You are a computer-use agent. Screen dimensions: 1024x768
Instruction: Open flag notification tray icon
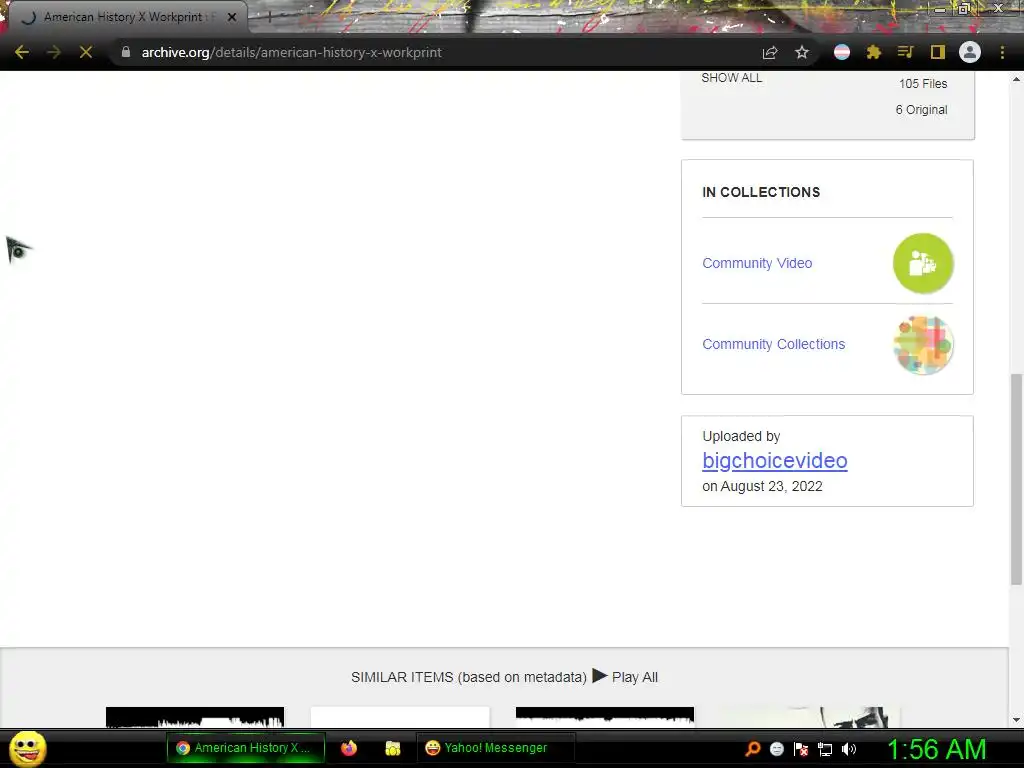click(801, 749)
